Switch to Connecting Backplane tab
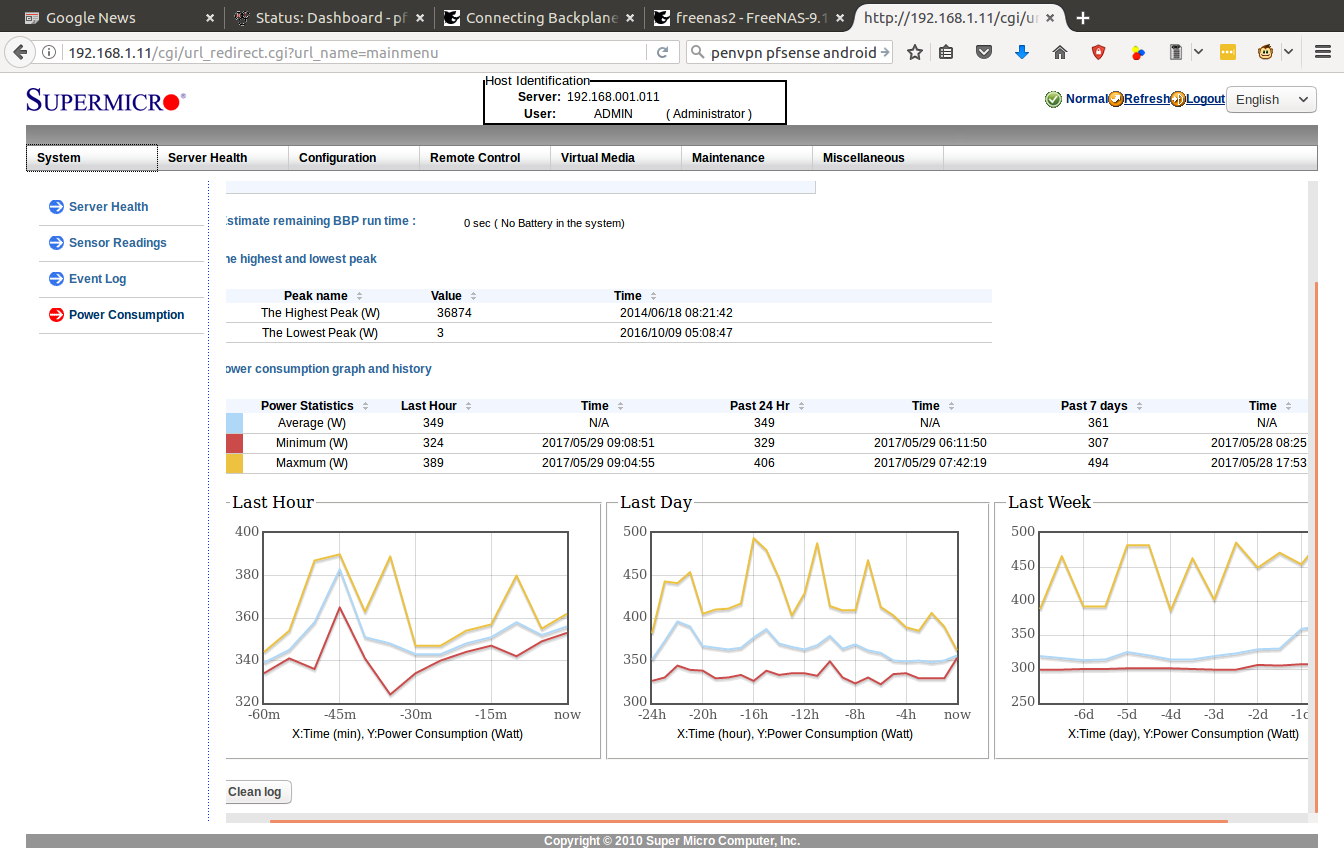1344x848 pixels. pos(540,18)
